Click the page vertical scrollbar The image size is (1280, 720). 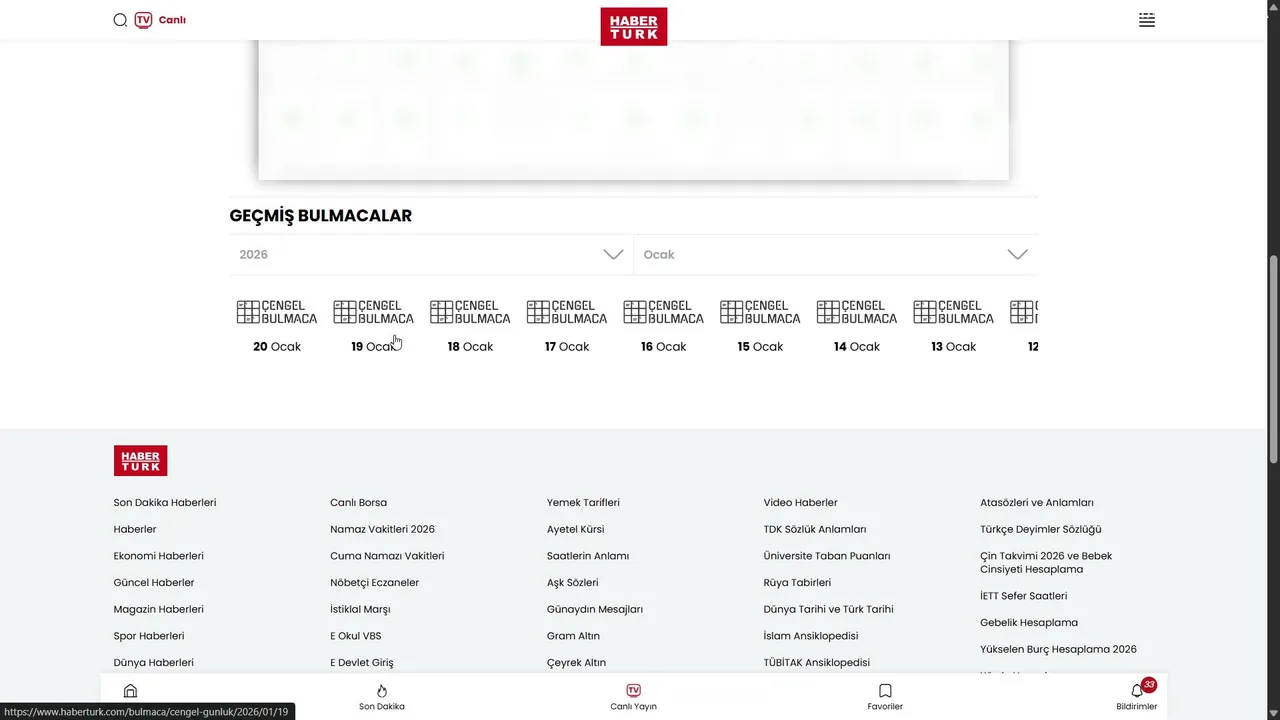point(1273,360)
